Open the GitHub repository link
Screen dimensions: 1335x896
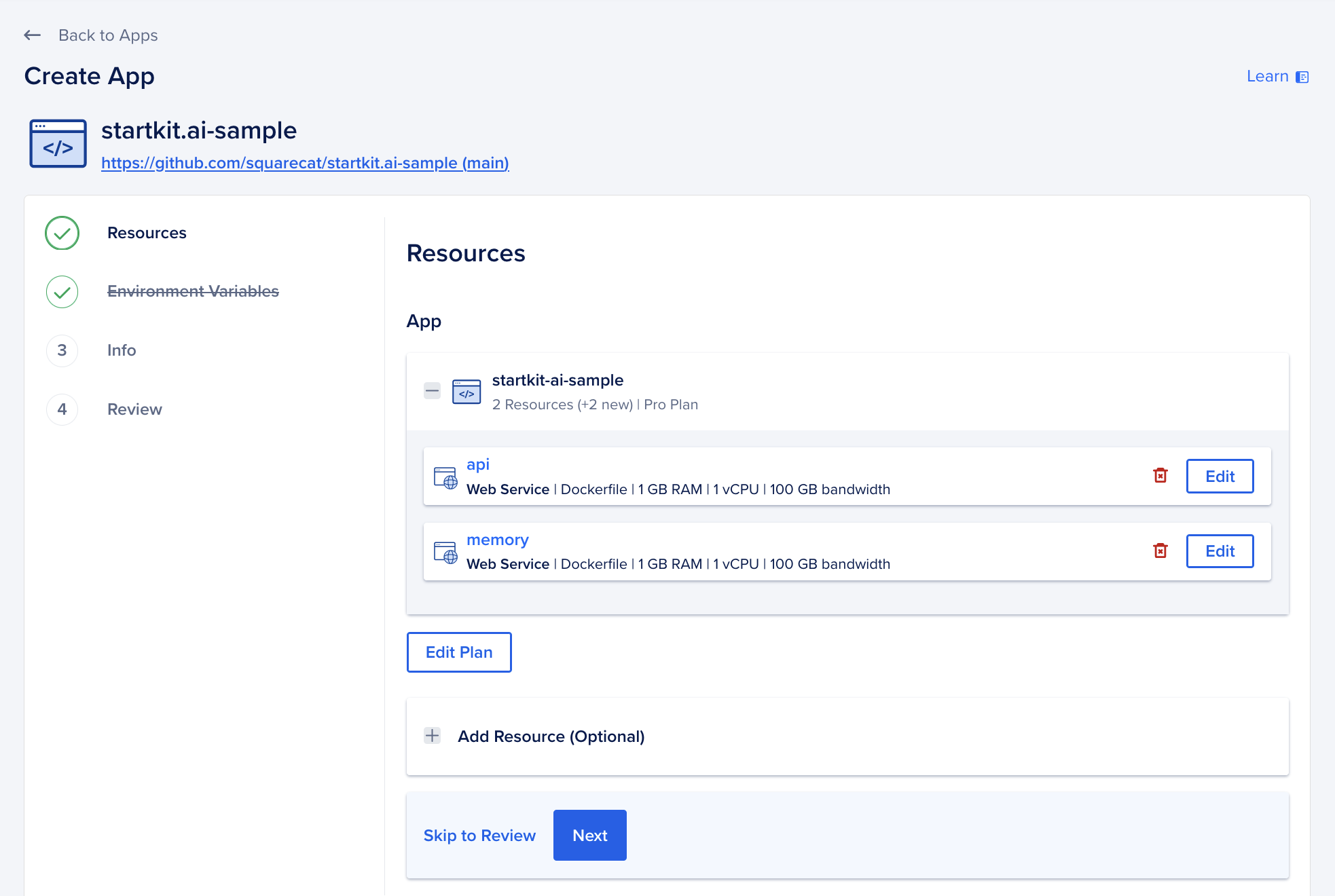point(305,163)
